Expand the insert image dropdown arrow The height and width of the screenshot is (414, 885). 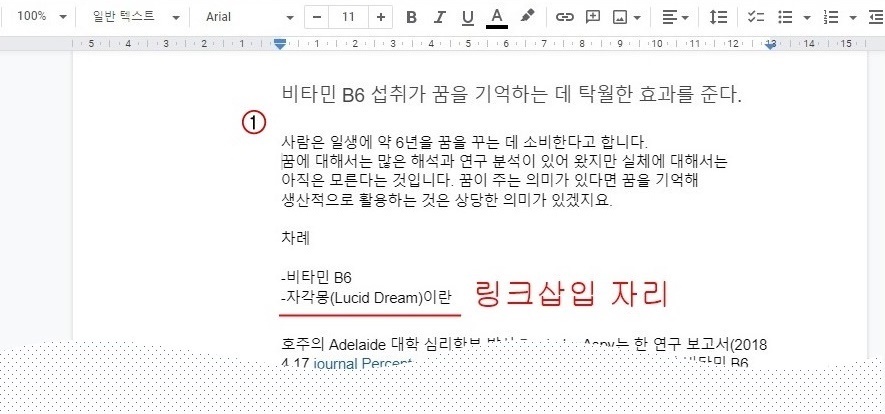637,17
